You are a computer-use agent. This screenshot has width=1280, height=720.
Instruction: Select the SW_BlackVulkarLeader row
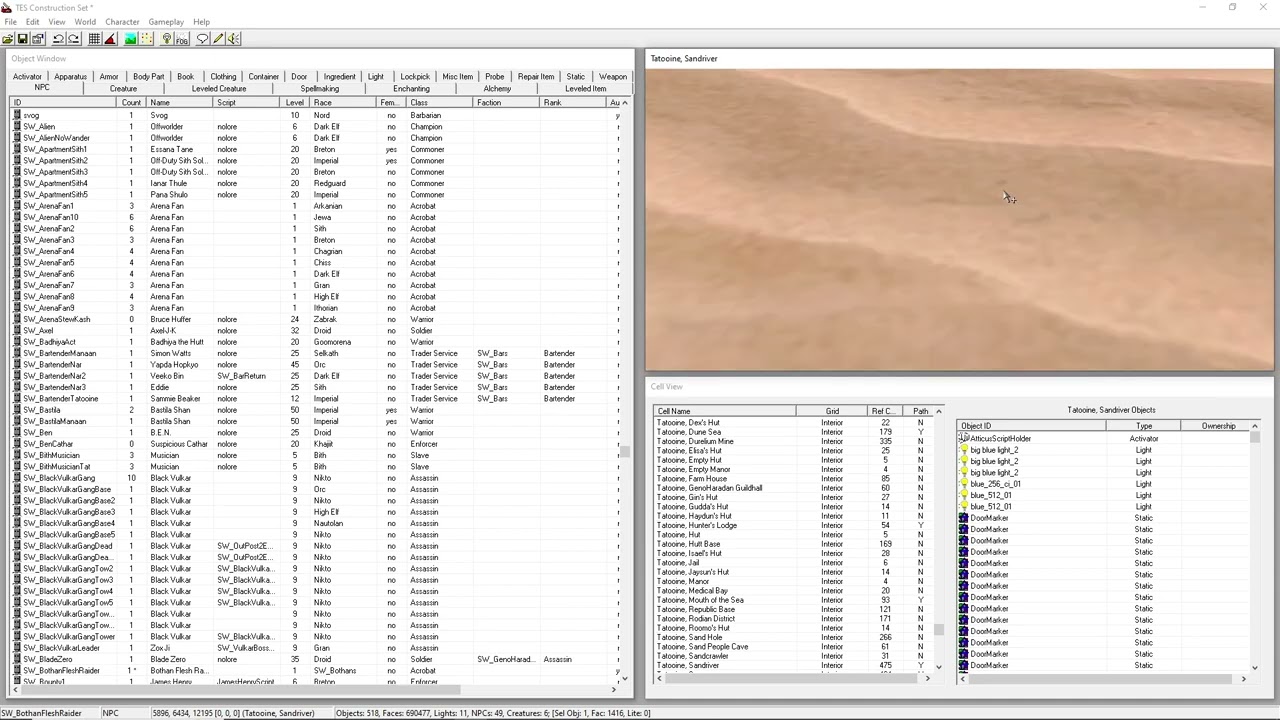(315, 648)
